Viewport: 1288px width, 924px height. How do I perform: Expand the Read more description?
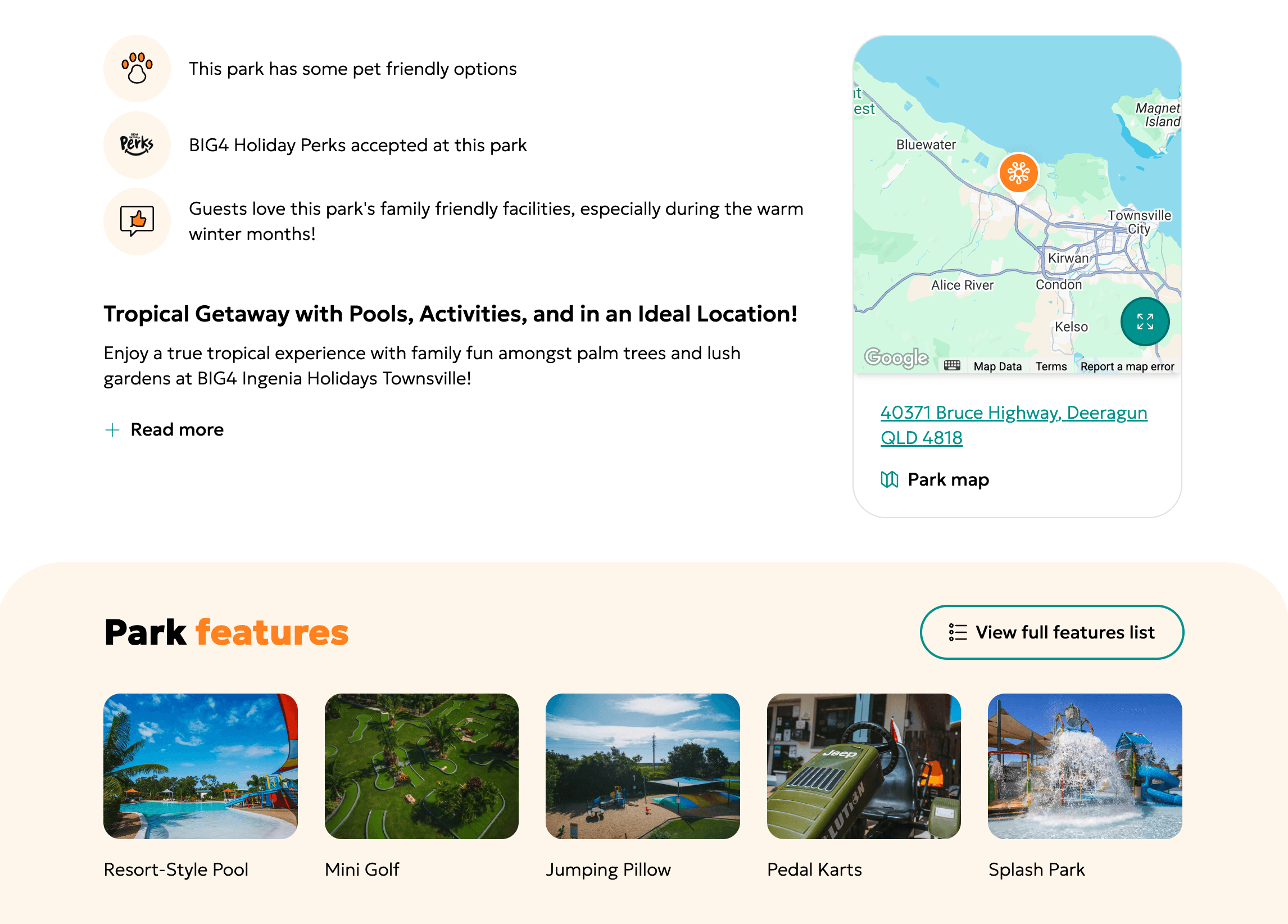[176, 429]
